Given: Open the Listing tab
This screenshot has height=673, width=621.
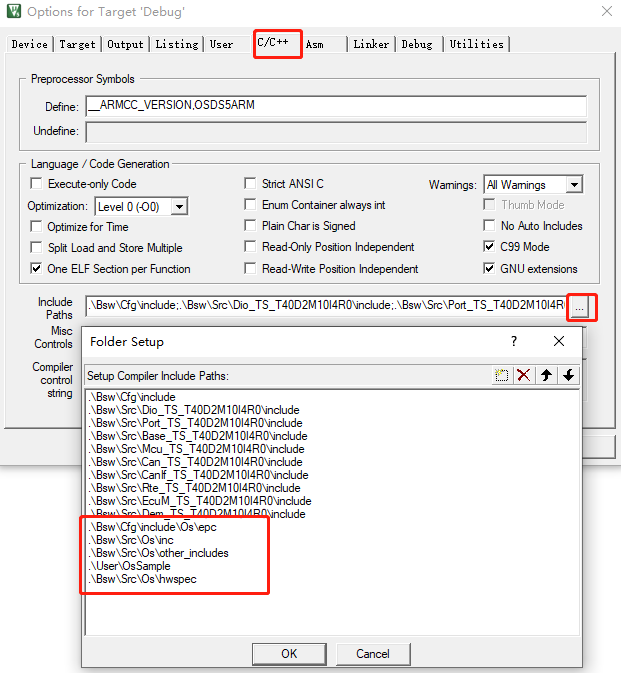Looking at the screenshot, I should pyautogui.click(x=177, y=44).
